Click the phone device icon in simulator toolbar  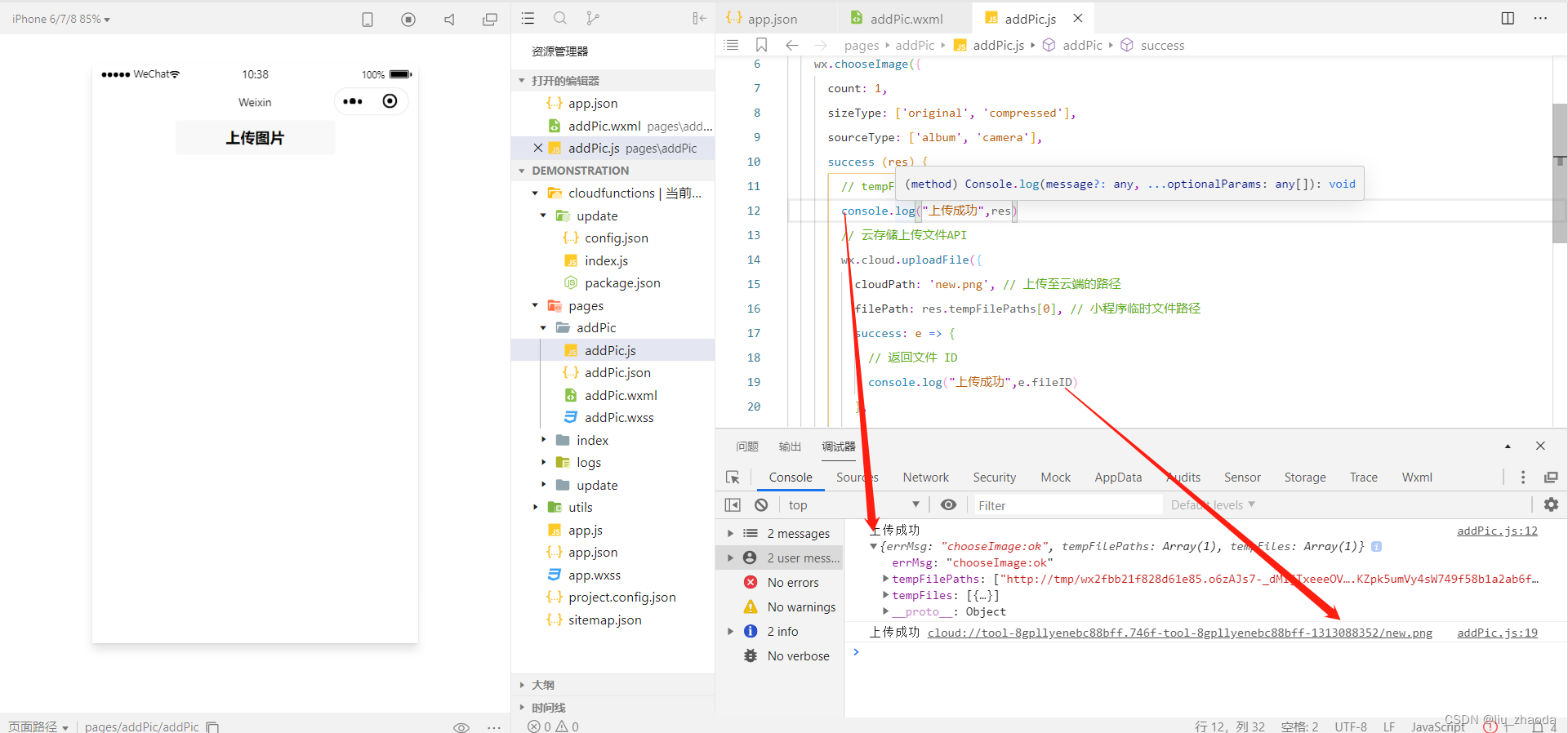[x=367, y=20]
